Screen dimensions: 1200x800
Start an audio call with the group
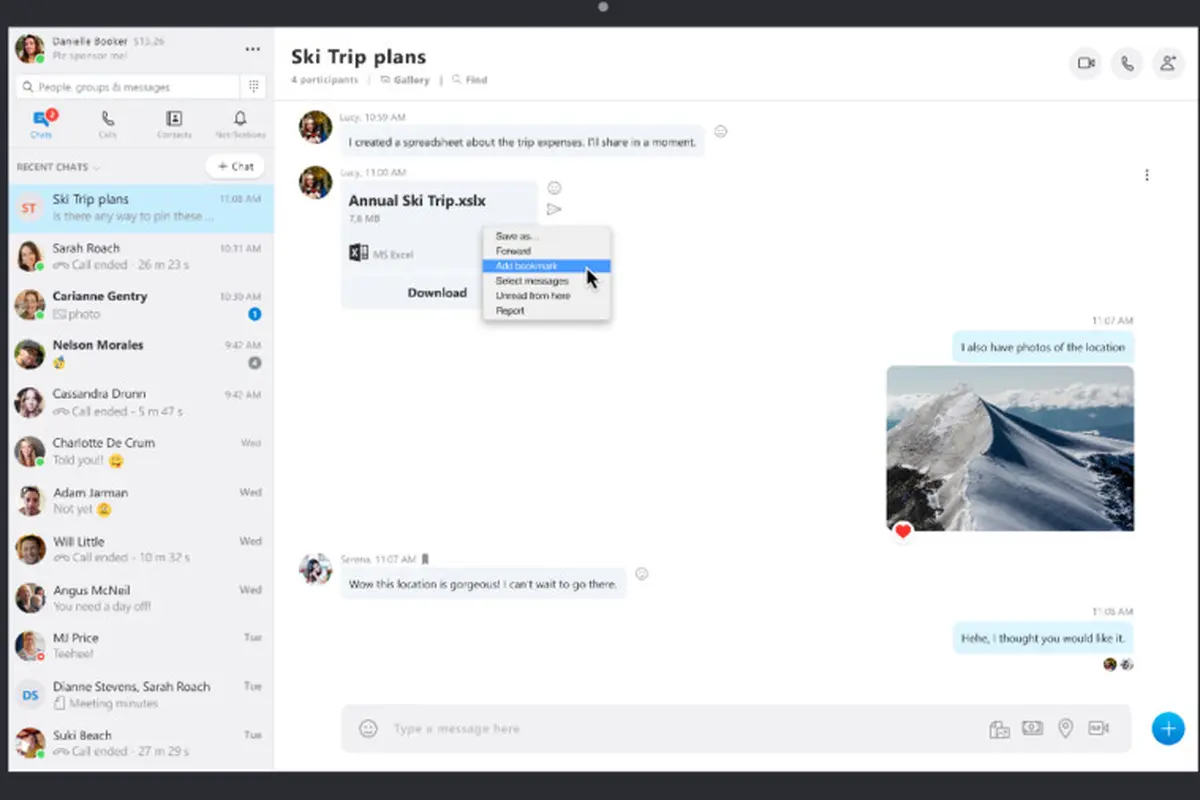pyautogui.click(x=1127, y=63)
